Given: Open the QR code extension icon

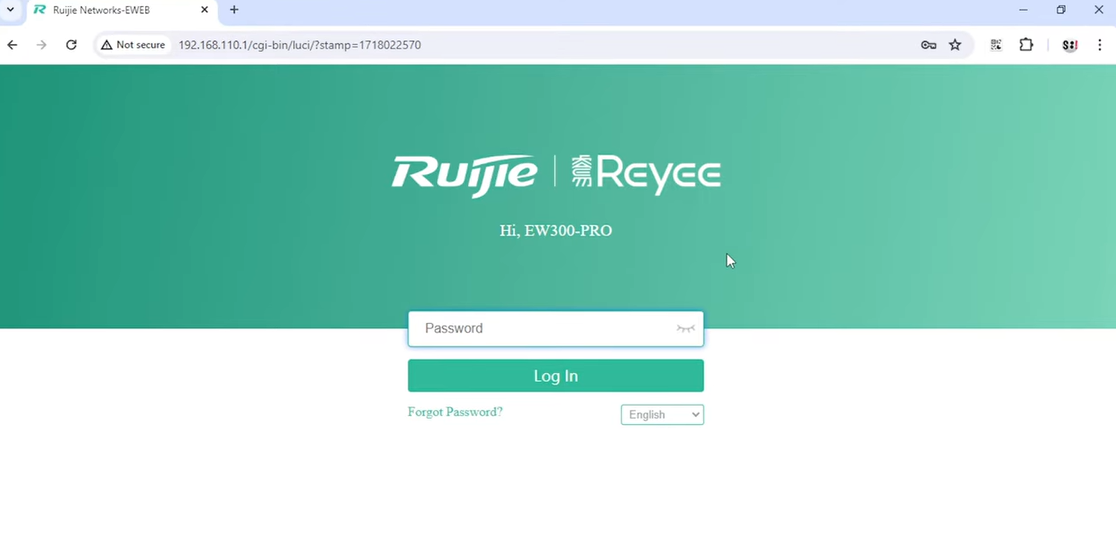Looking at the screenshot, I should point(996,45).
